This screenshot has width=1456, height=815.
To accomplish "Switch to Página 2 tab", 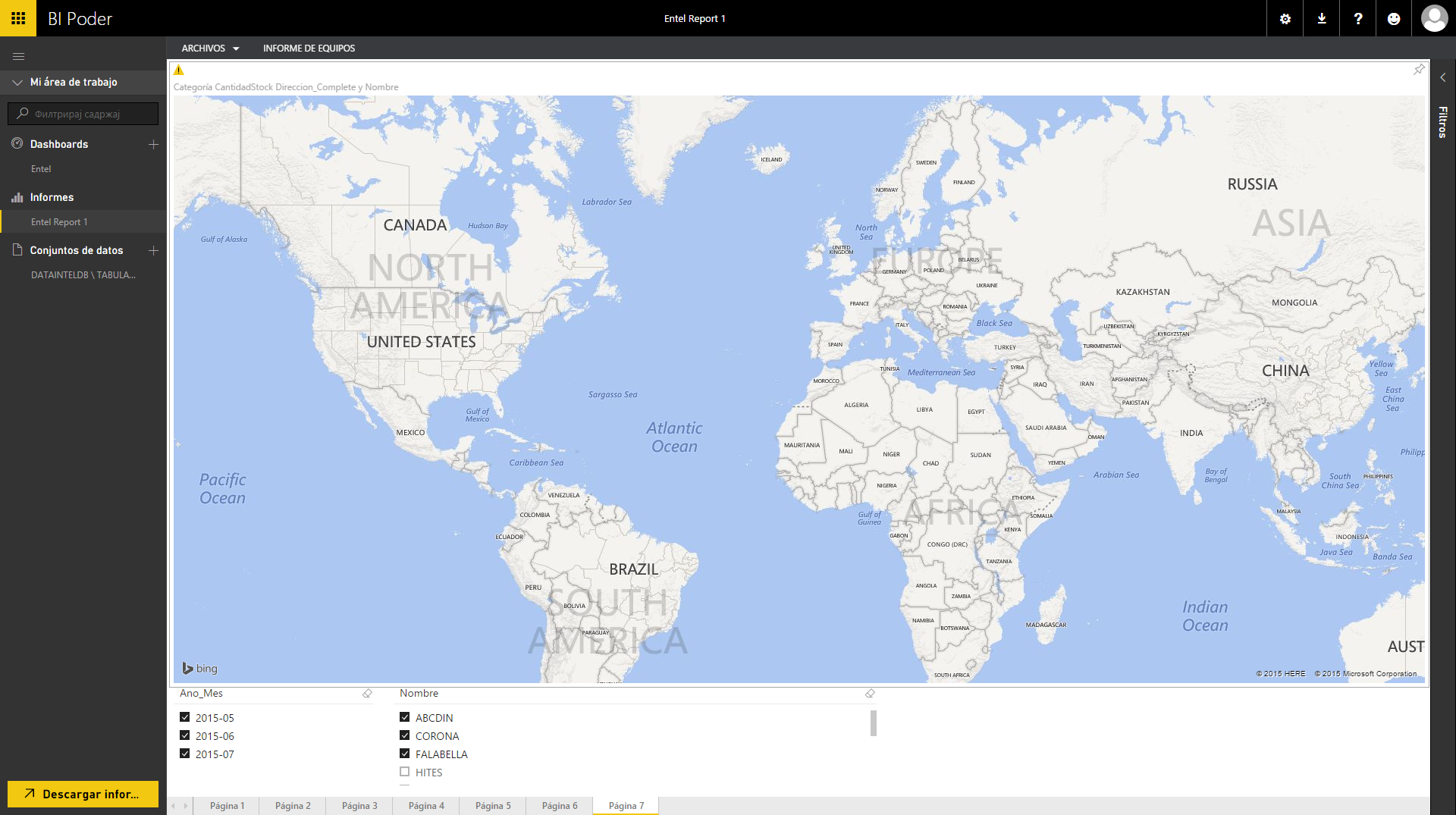I will (293, 806).
